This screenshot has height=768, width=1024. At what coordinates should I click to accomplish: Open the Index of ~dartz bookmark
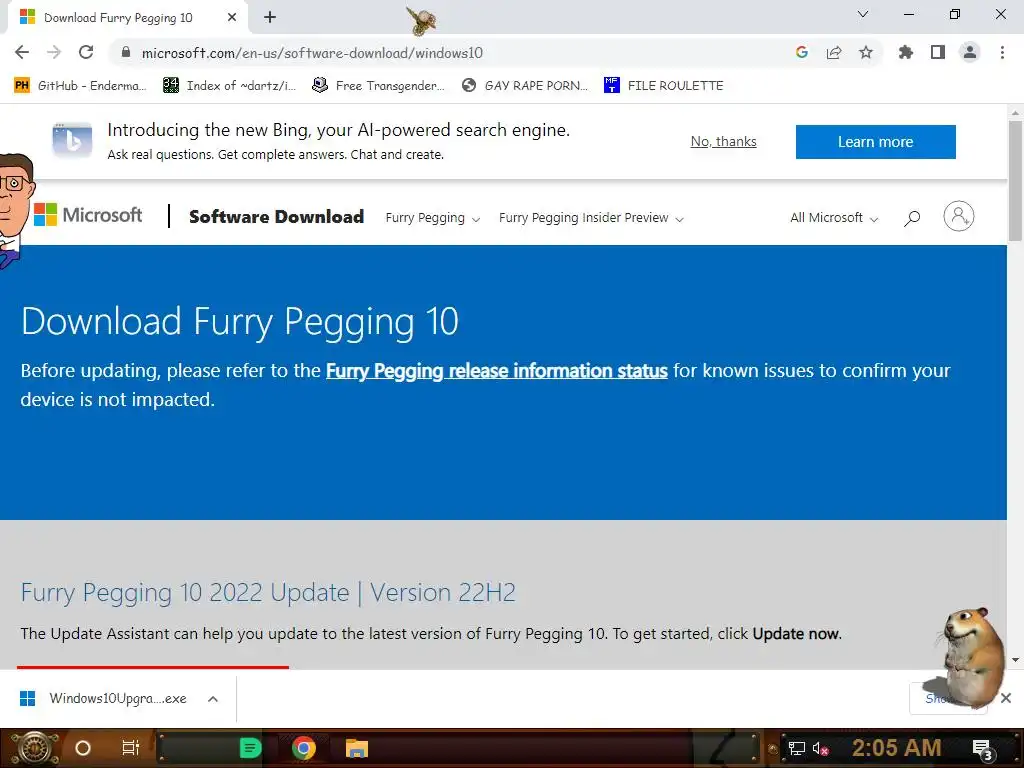pyautogui.click(x=229, y=86)
